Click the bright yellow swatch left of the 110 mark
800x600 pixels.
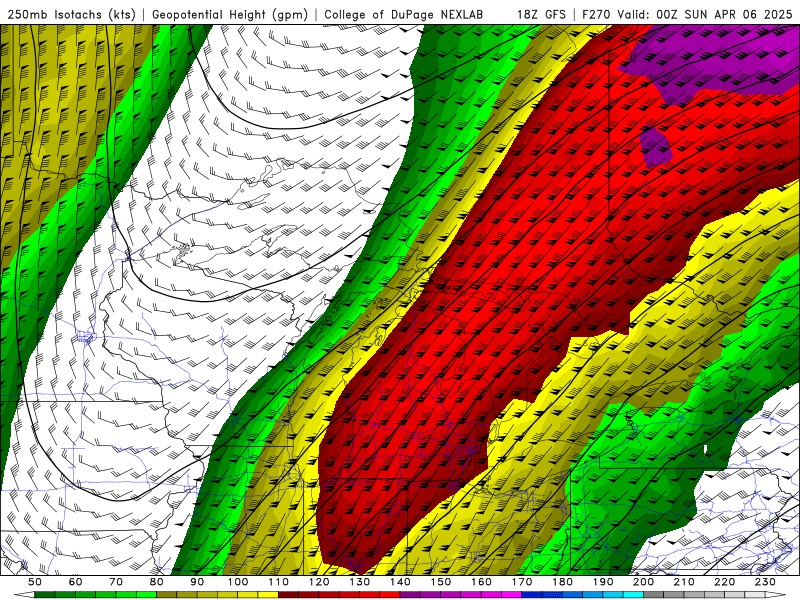tap(268, 595)
